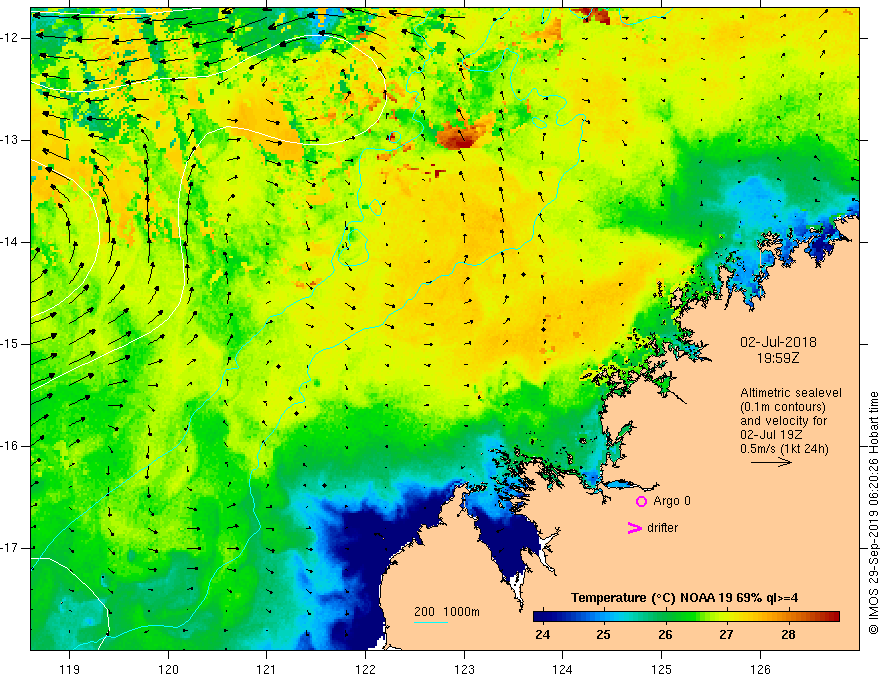Click the latitude -14 axis label

click(x=11, y=242)
